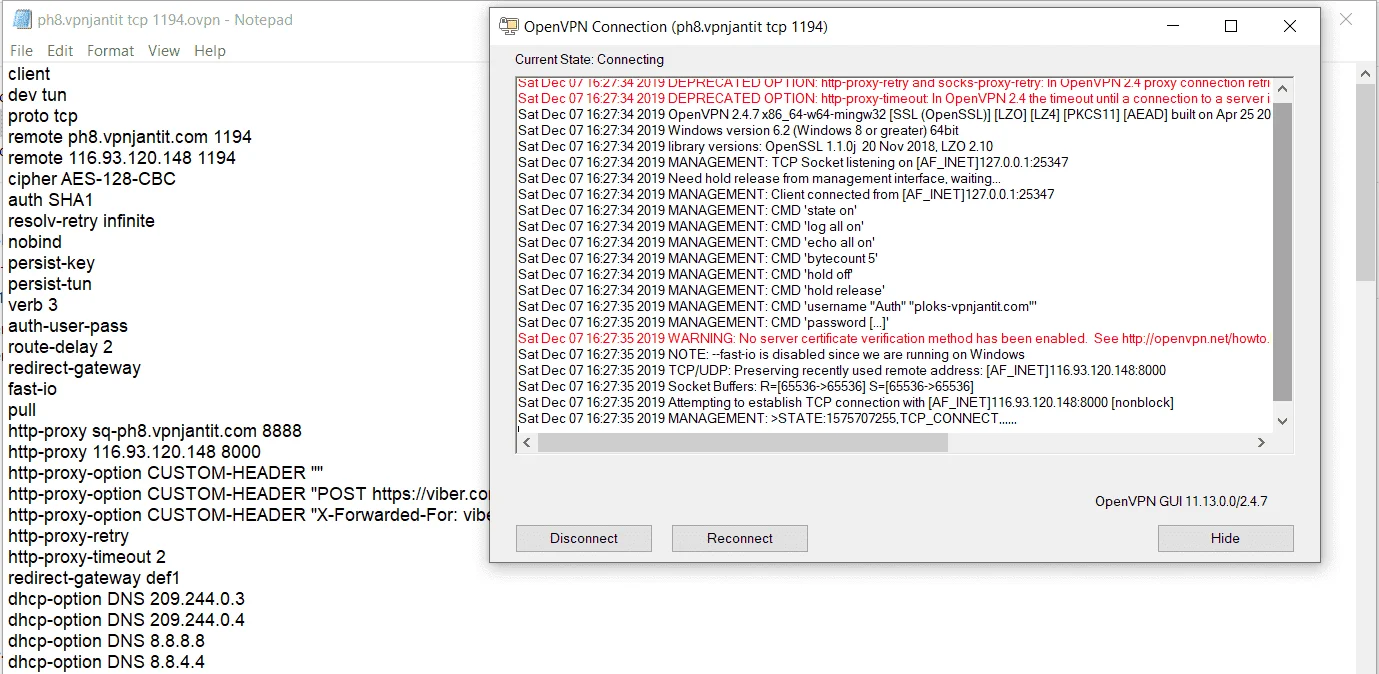Click the 'Attempting to establish TCP connection' log line
This screenshot has width=1379, height=674.
846,403
